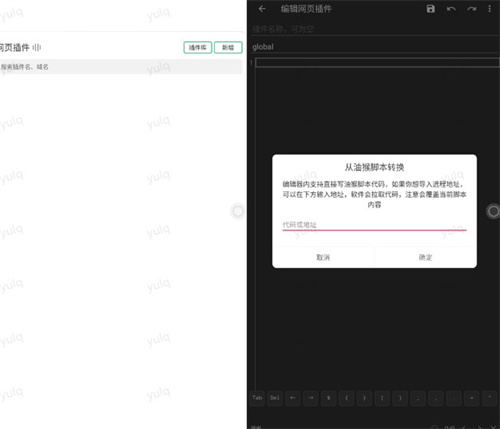Focus the 搜索插件名、域名 search box
The width and height of the screenshot is (500, 429).
tap(121, 67)
